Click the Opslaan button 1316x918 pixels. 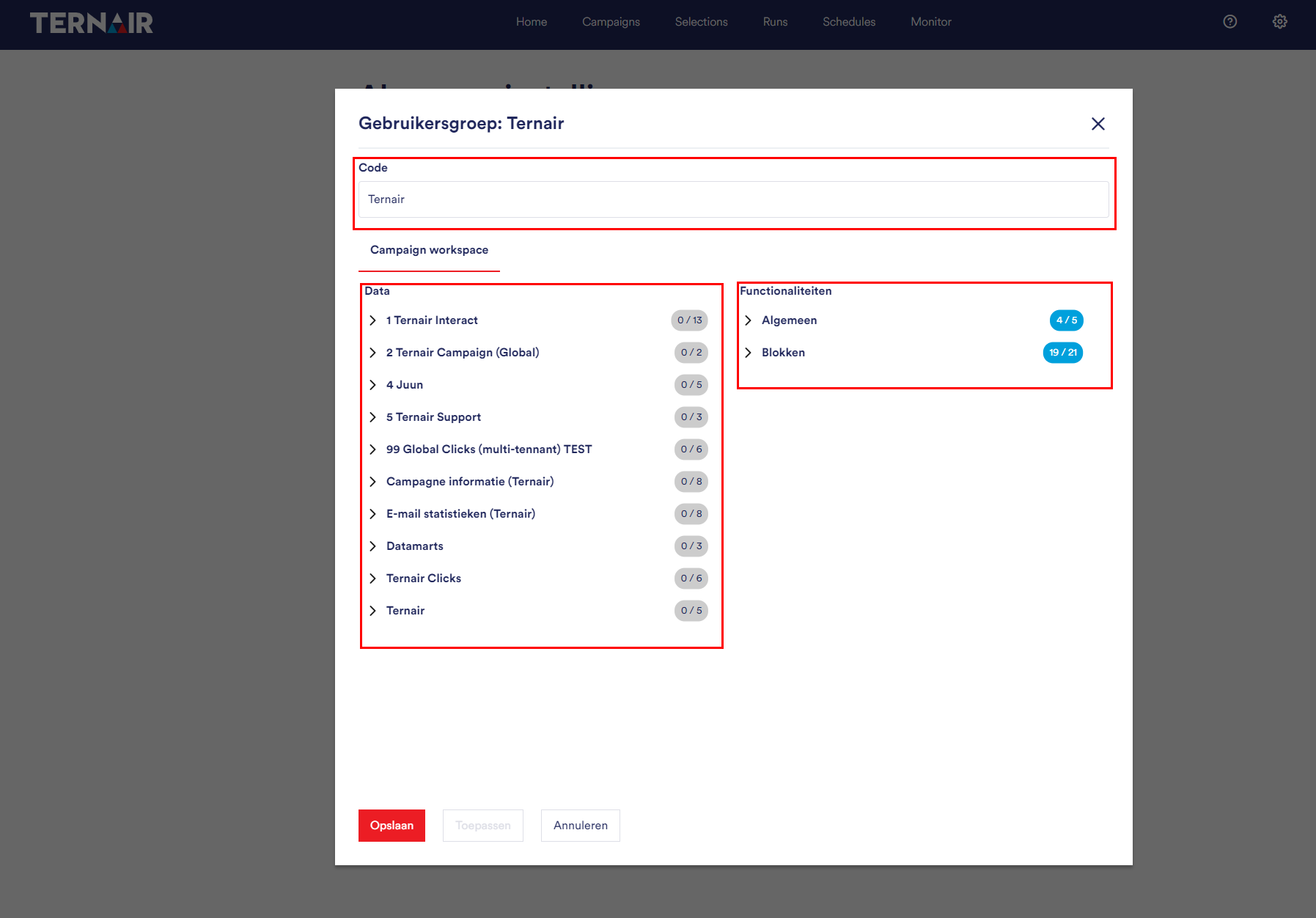click(x=392, y=826)
